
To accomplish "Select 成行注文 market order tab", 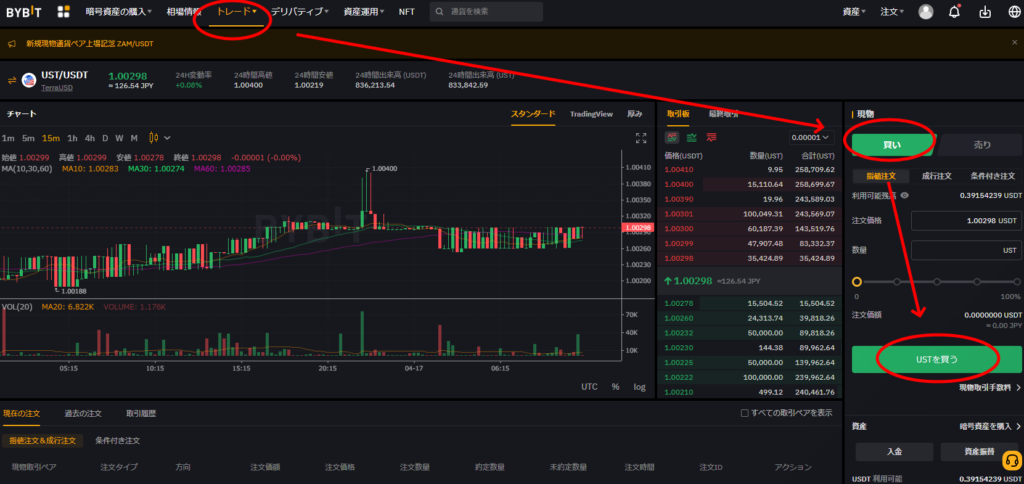I will [936, 176].
